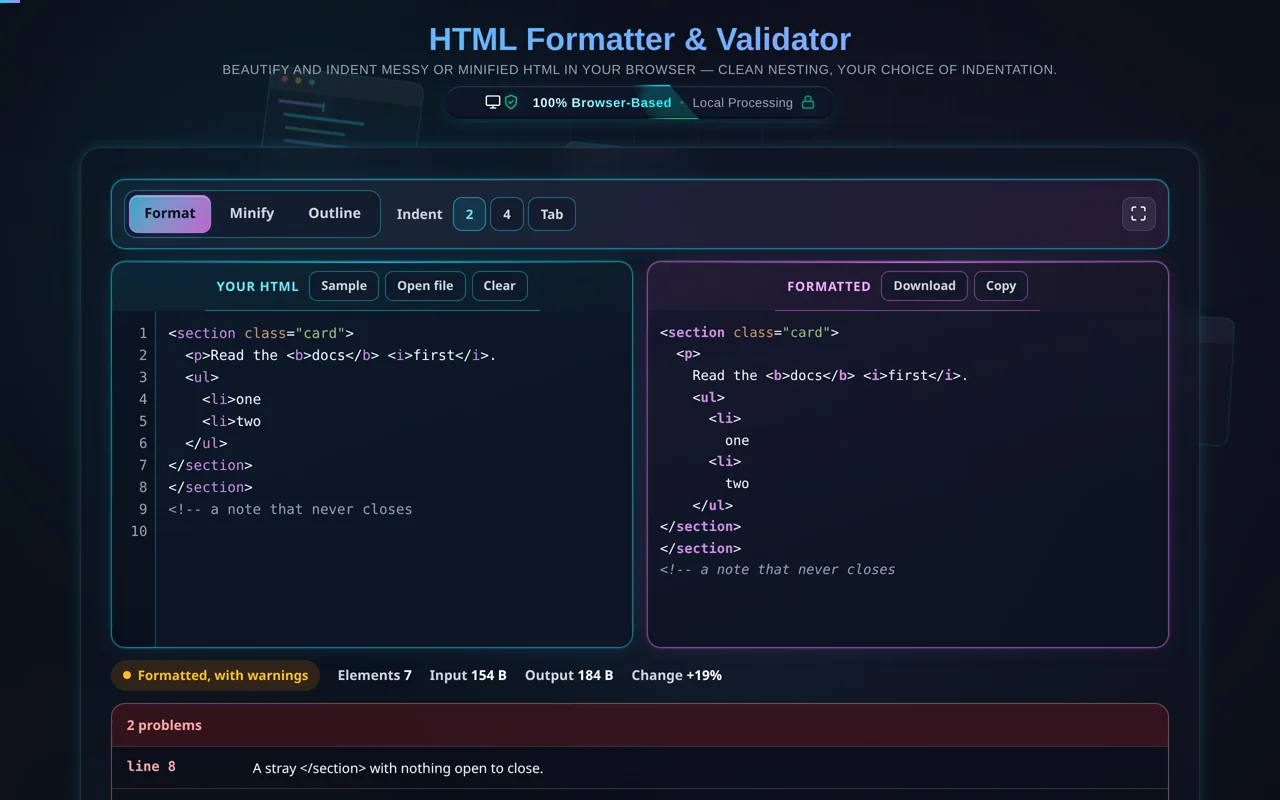Click the "Read the docs first" formatted output line

pyautogui.click(x=830, y=375)
